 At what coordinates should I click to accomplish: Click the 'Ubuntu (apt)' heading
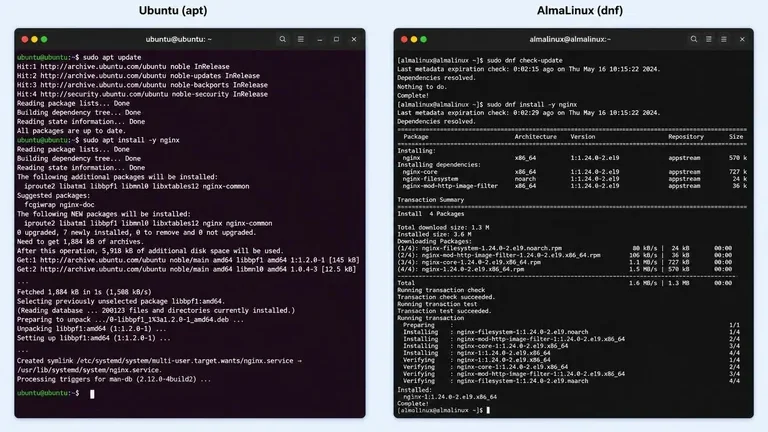coord(173,10)
